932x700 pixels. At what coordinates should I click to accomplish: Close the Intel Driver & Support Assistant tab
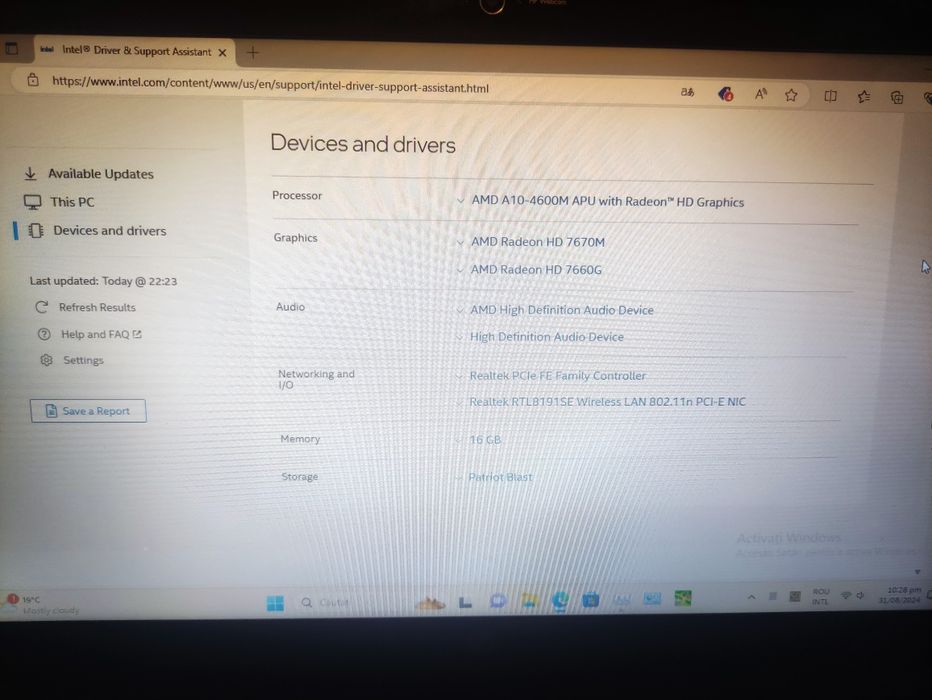[222, 53]
